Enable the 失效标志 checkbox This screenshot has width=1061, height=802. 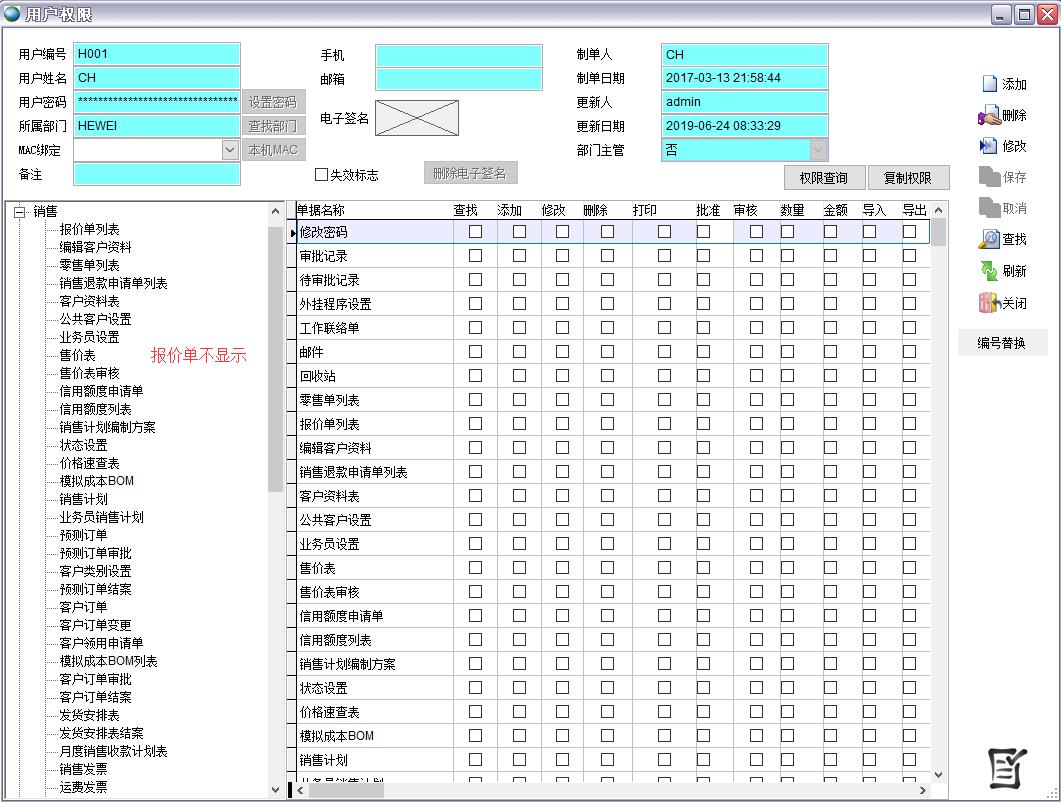pos(322,175)
